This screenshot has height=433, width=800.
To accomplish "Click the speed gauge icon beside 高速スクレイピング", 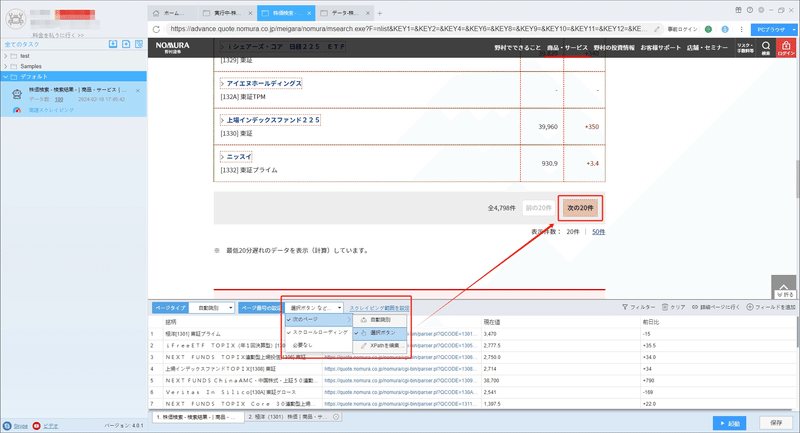I will 17,110.
